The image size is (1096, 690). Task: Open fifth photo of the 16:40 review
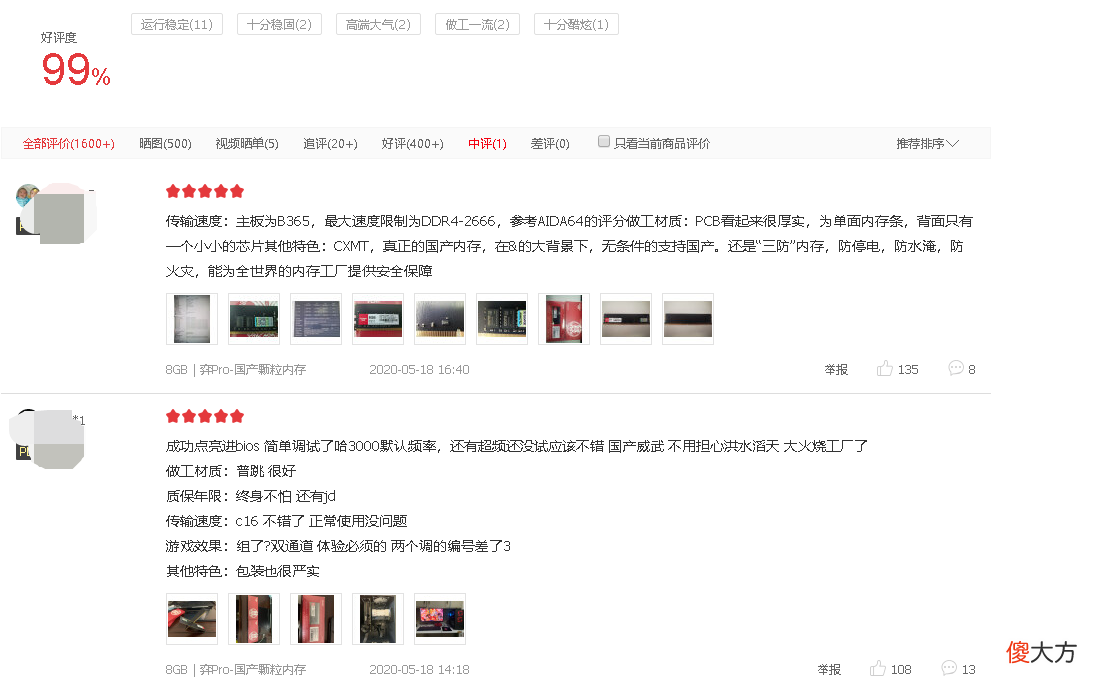(440, 319)
